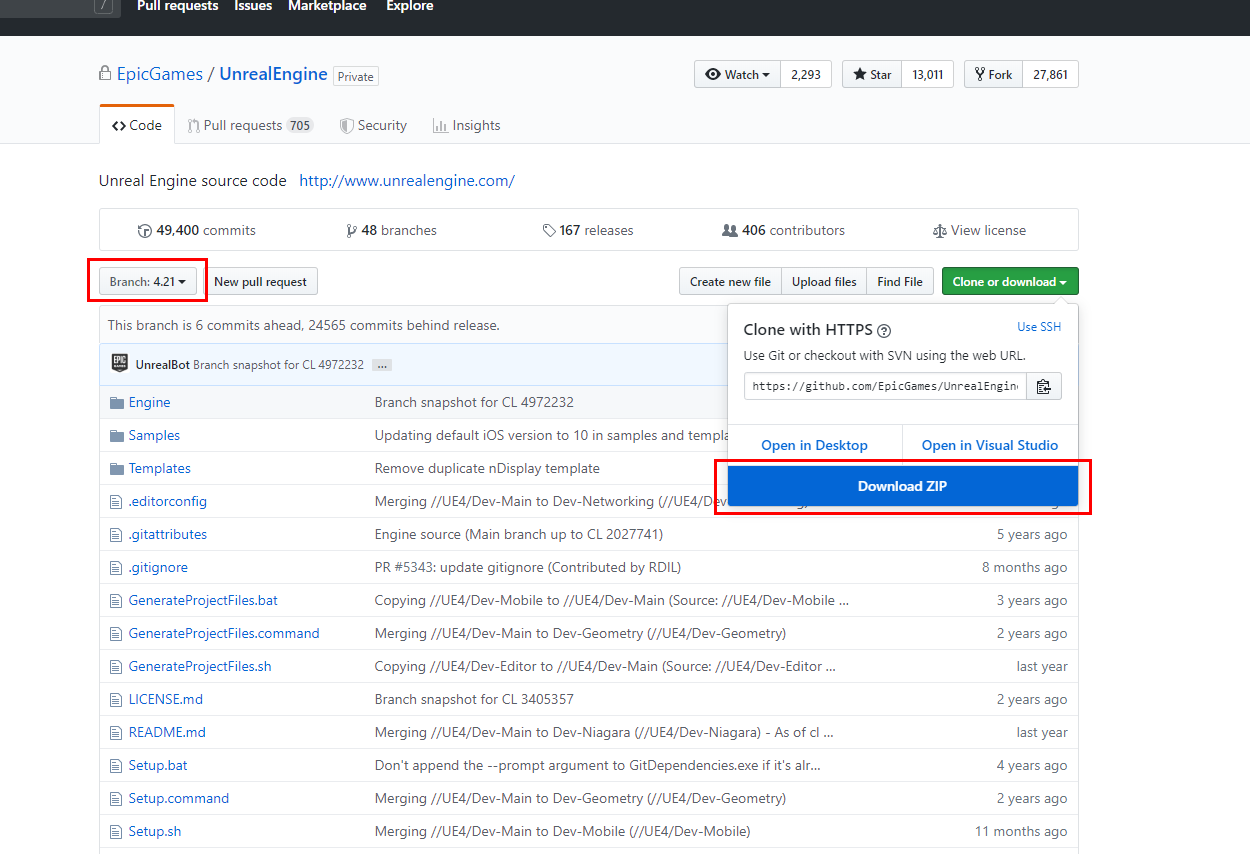The width and height of the screenshot is (1250, 854).
Task: Switch to the Code tab
Action: click(137, 125)
